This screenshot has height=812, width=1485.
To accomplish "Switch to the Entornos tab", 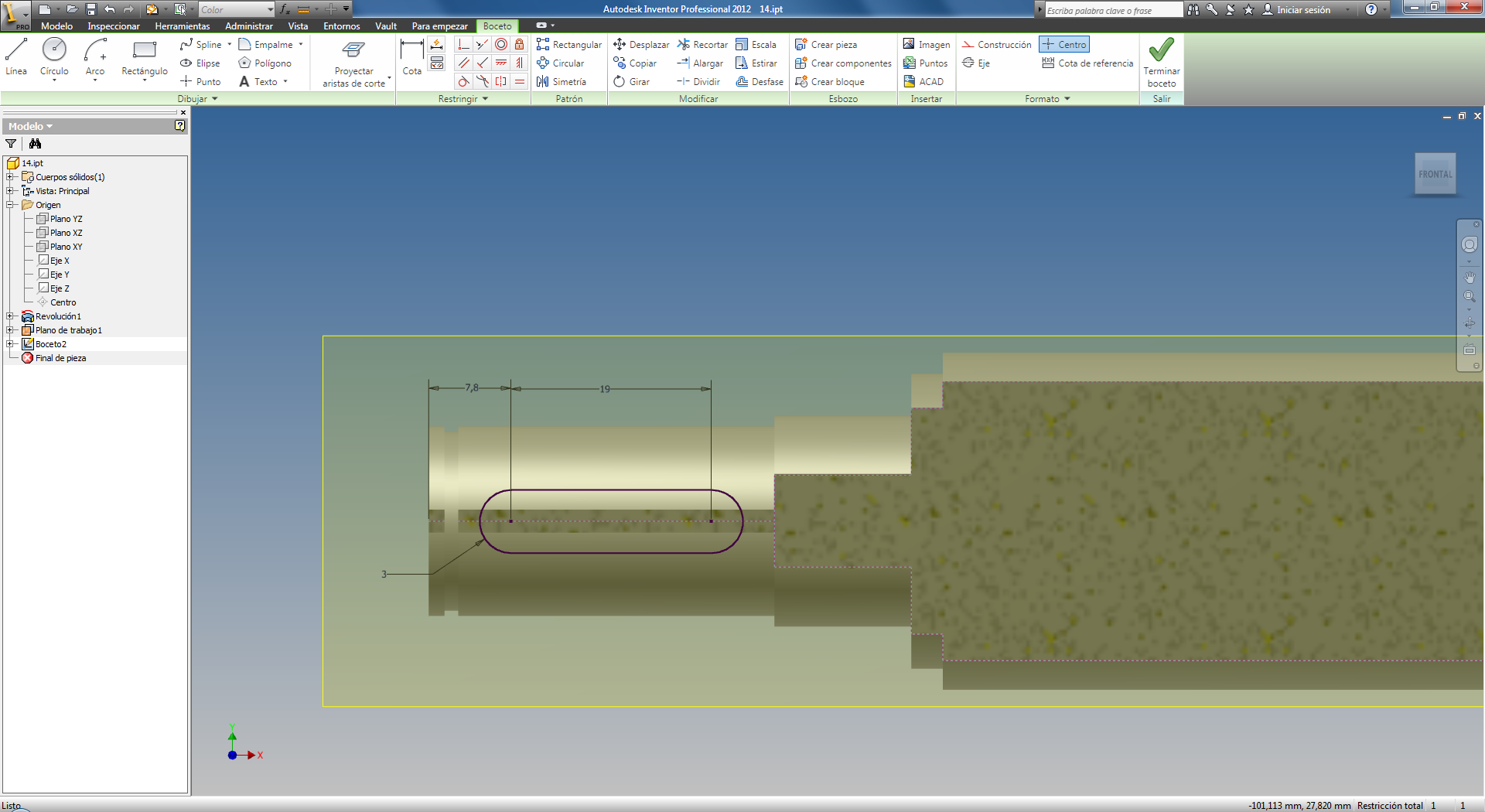I will (x=342, y=26).
